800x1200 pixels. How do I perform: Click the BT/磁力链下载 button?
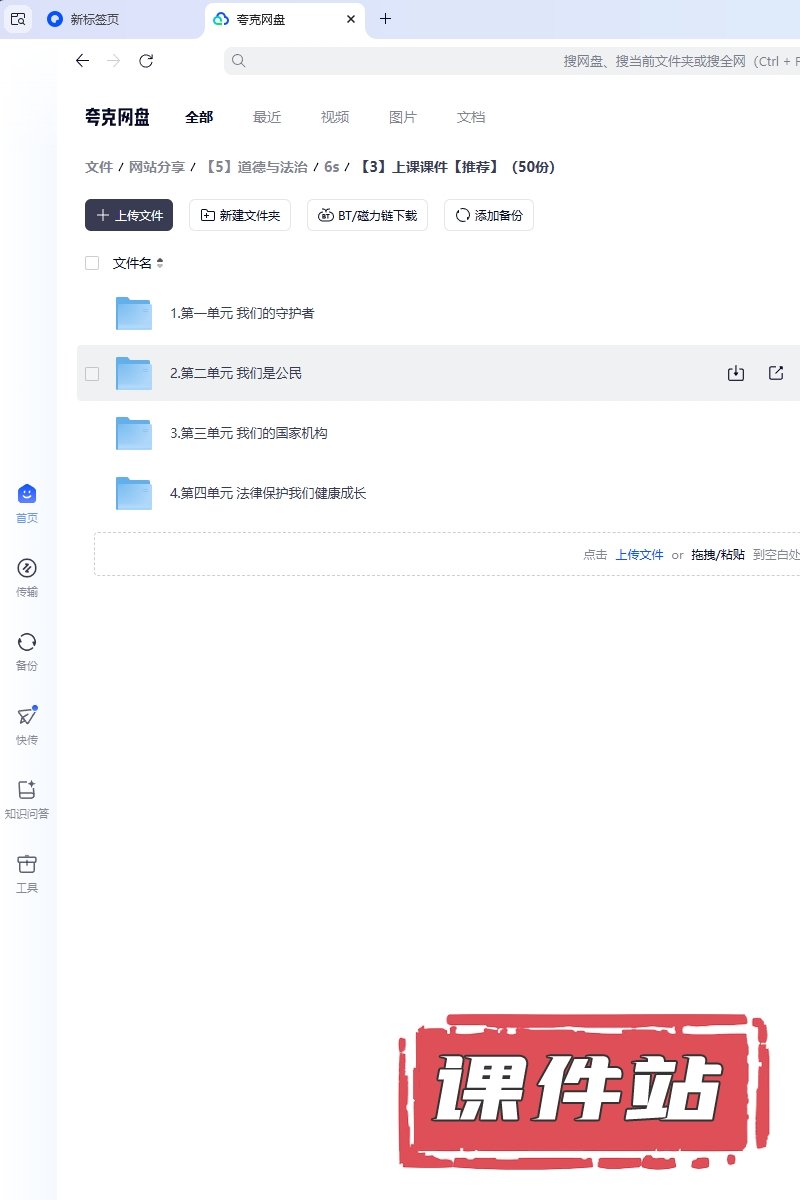pos(367,215)
